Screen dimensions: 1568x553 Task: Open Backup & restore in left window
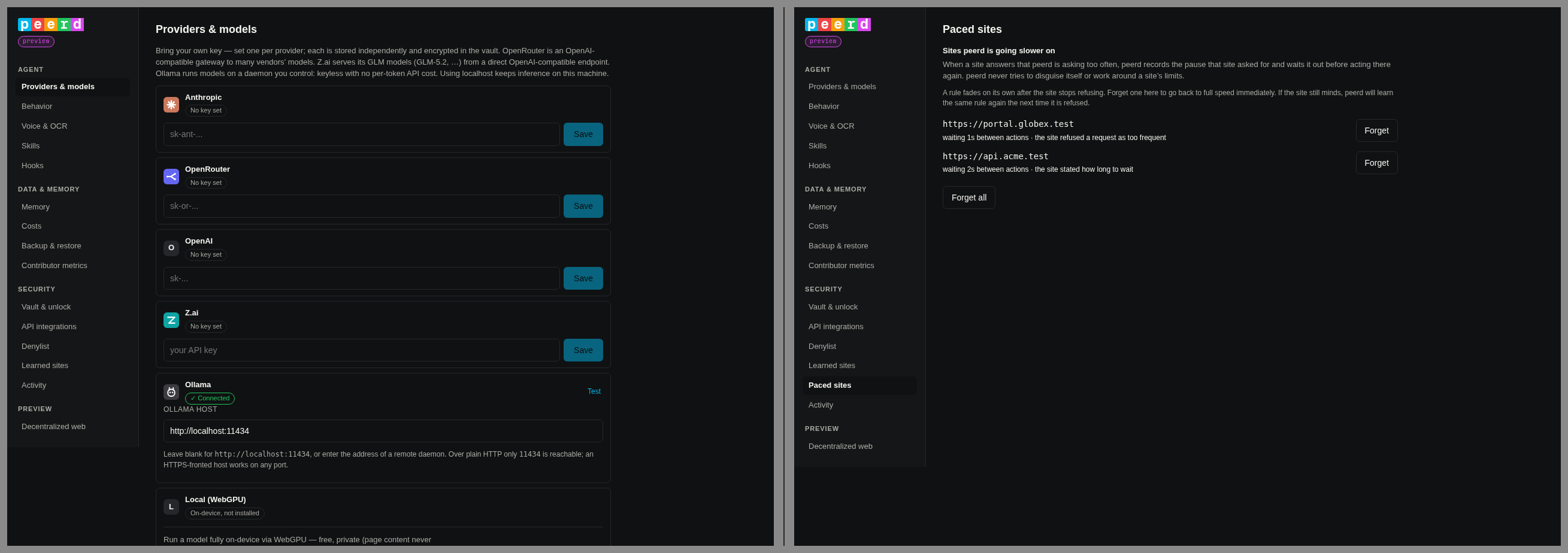[72, 246]
